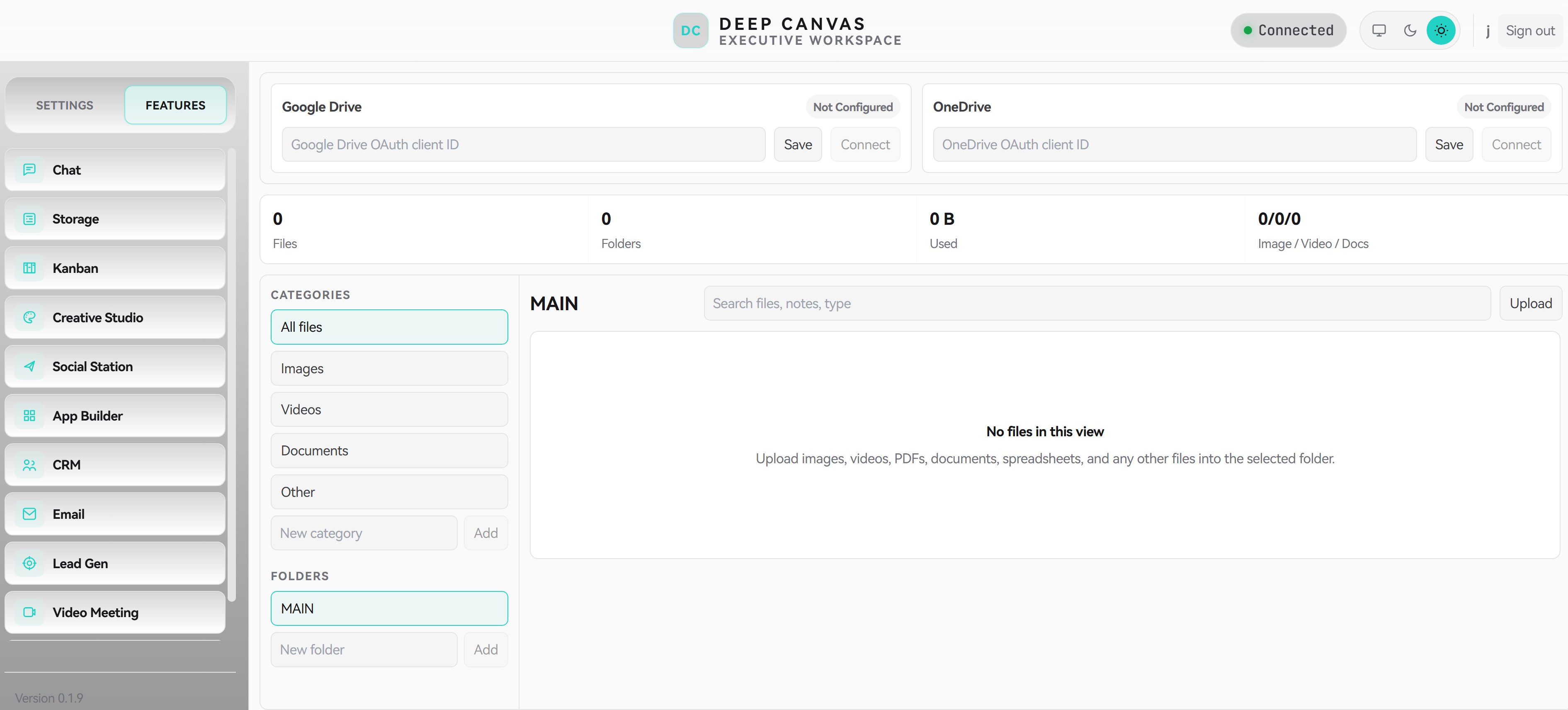Switch to the Settings tab
Viewport: 1568px width, 710px height.
point(65,105)
